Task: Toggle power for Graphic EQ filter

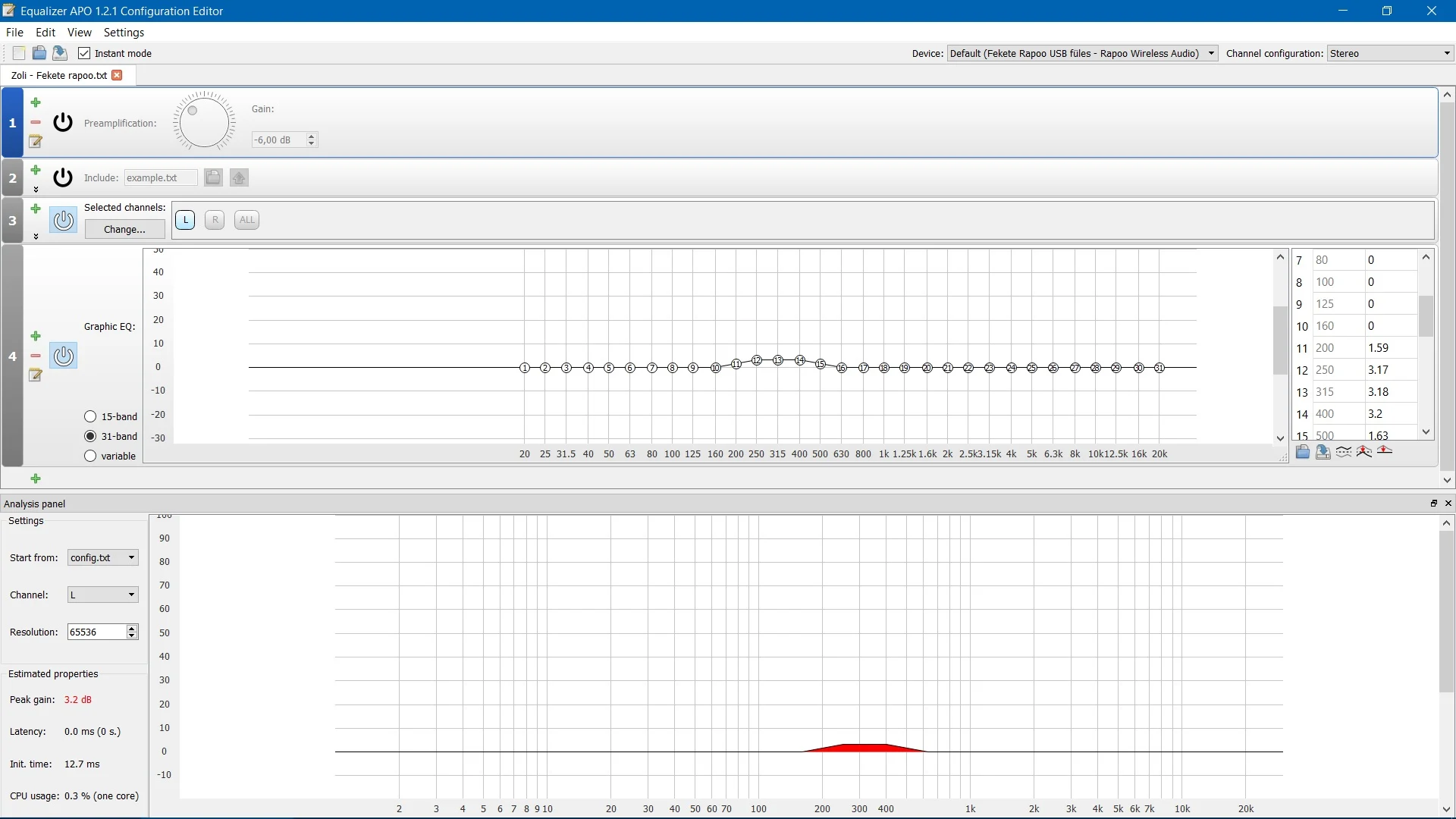Action: (x=63, y=356)
